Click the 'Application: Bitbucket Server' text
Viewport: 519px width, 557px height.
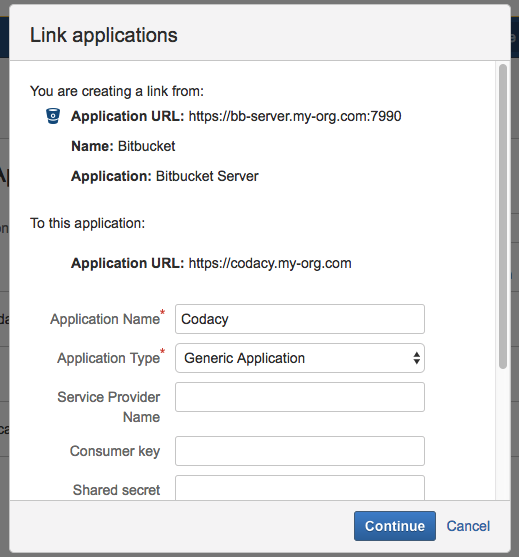(x=165, y=176)
